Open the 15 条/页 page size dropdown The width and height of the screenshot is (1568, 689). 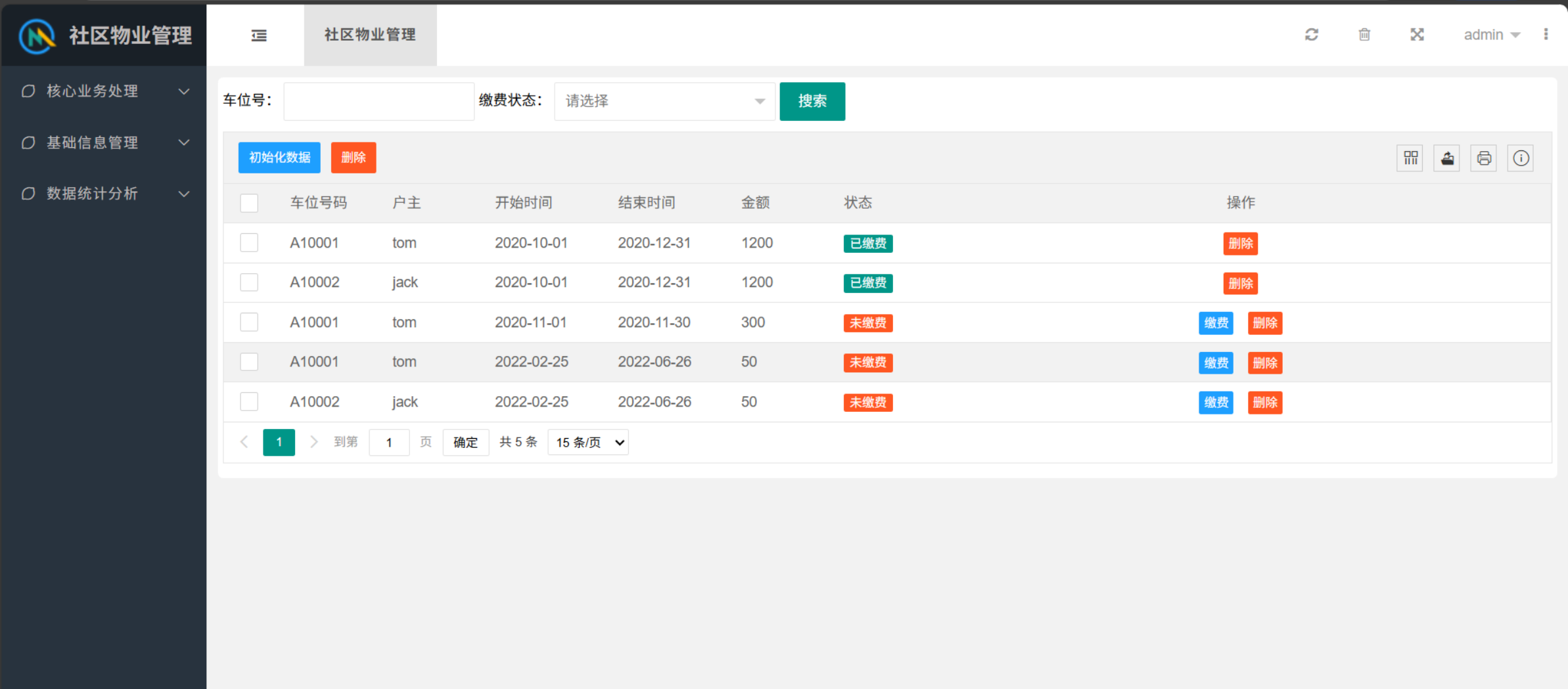pos(588,443)
